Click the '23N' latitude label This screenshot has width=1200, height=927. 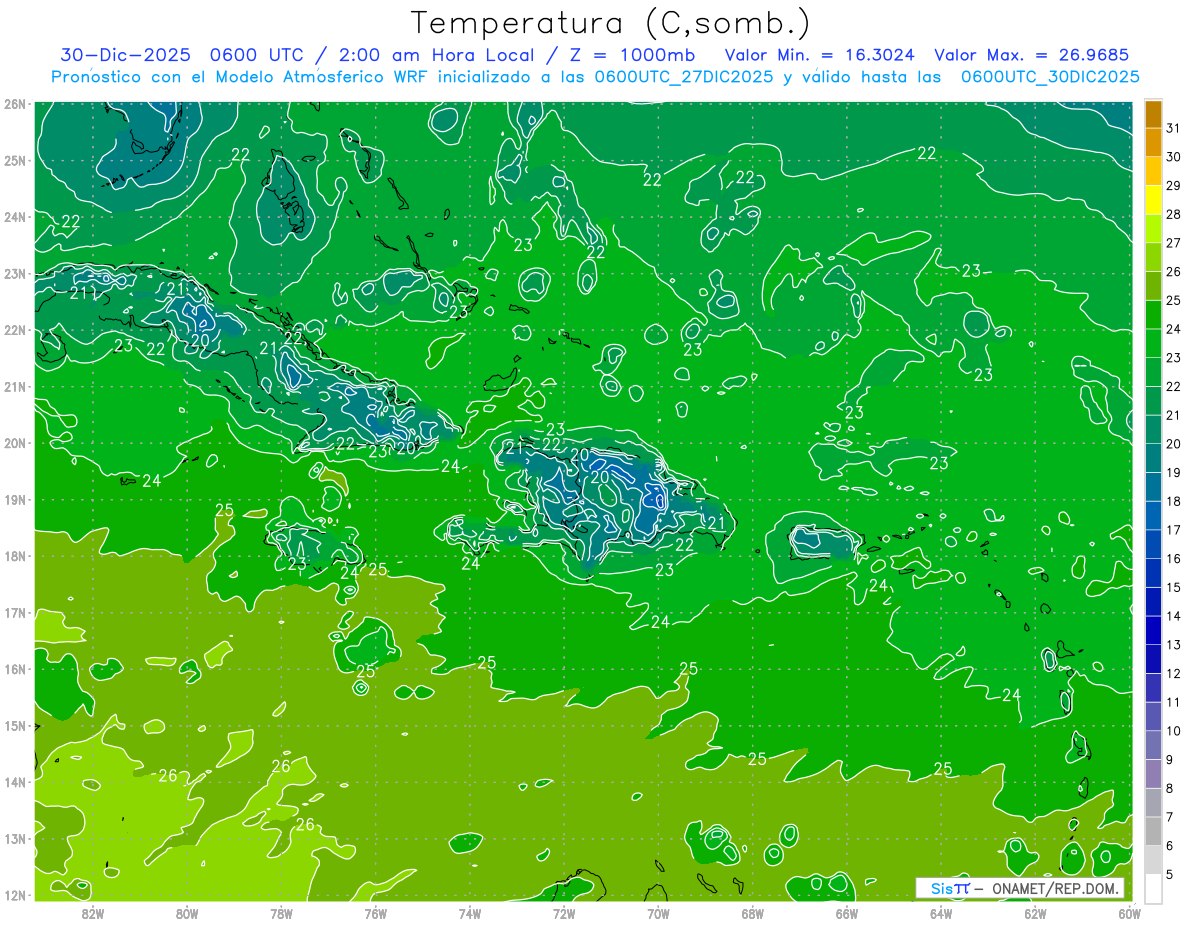pos(15,274)
